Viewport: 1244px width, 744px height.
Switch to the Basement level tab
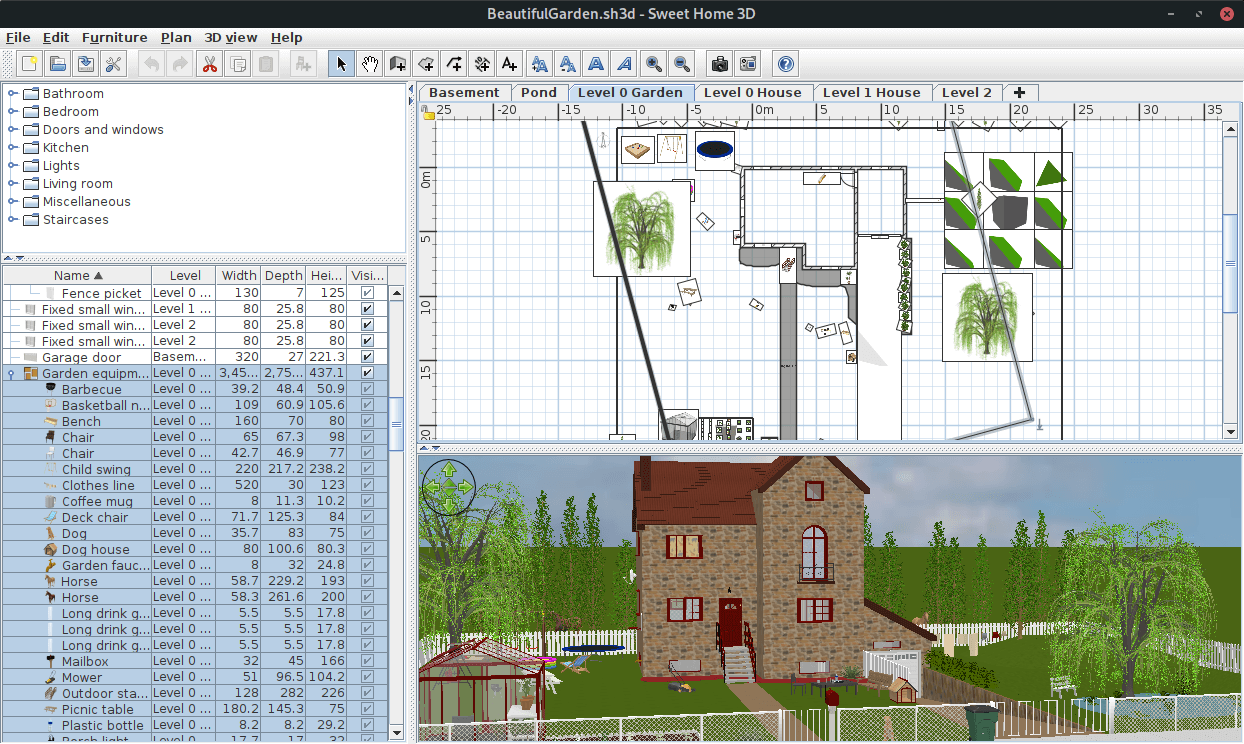[x=464, y=92]
